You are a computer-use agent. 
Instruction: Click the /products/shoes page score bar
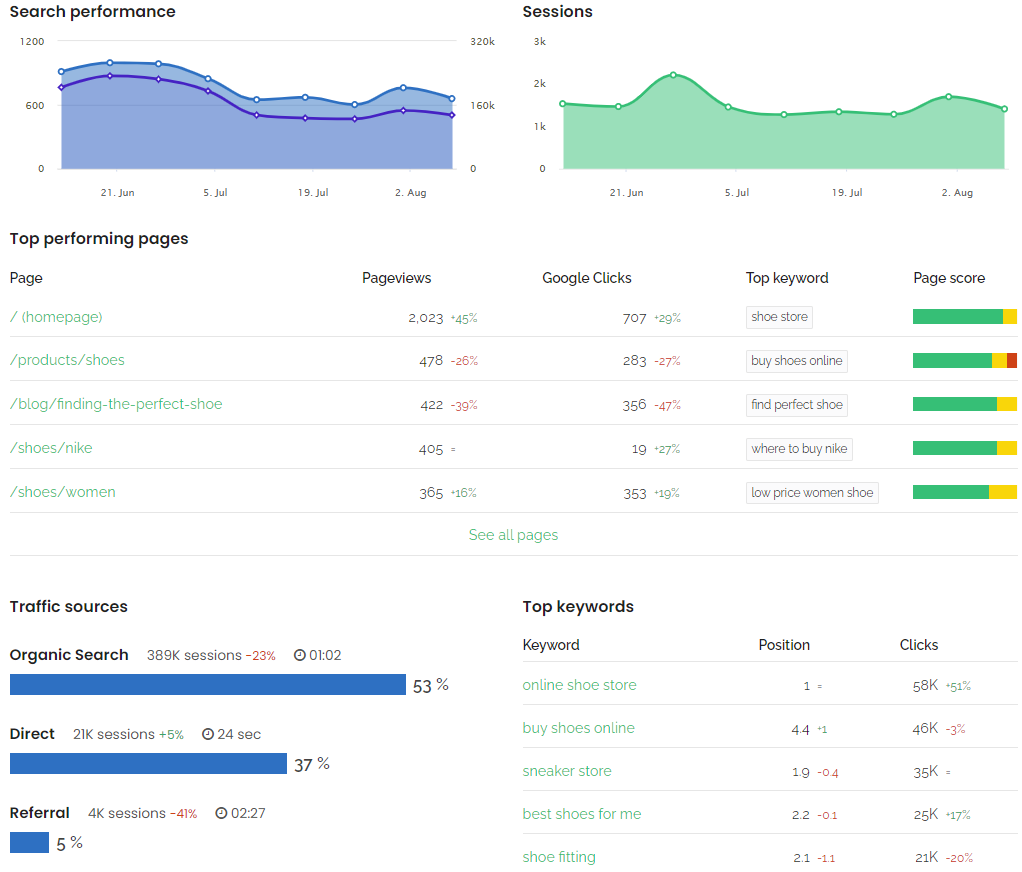965,360
